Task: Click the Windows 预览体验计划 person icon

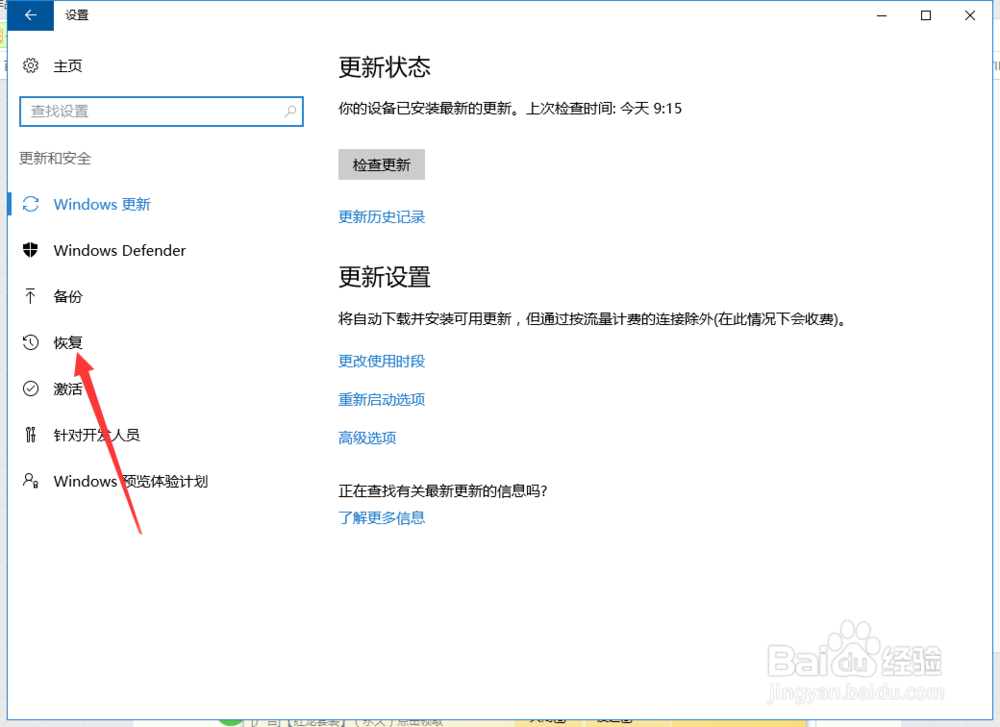Action: [31, 480]
